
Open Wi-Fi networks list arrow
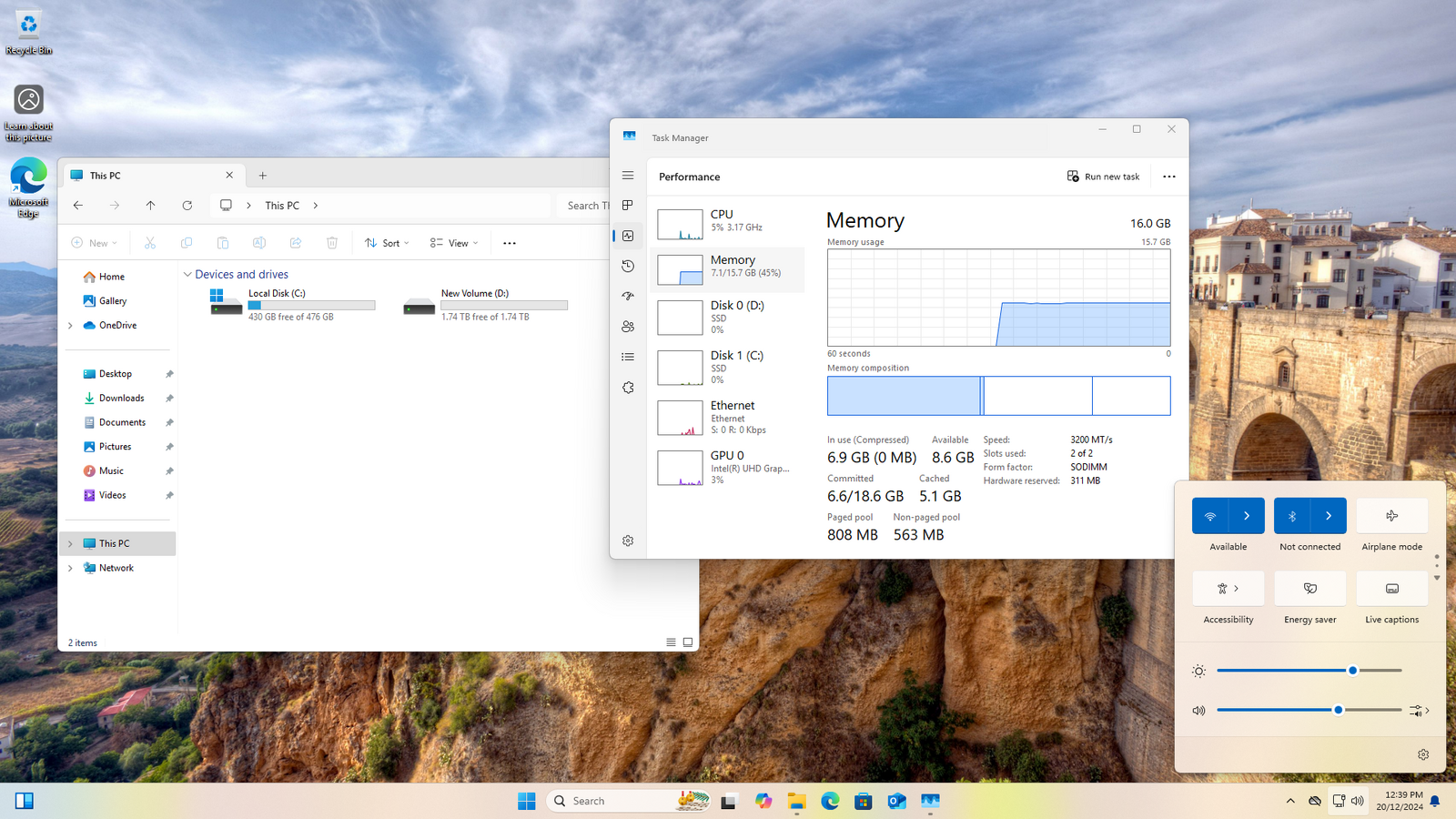[1247, 516]
